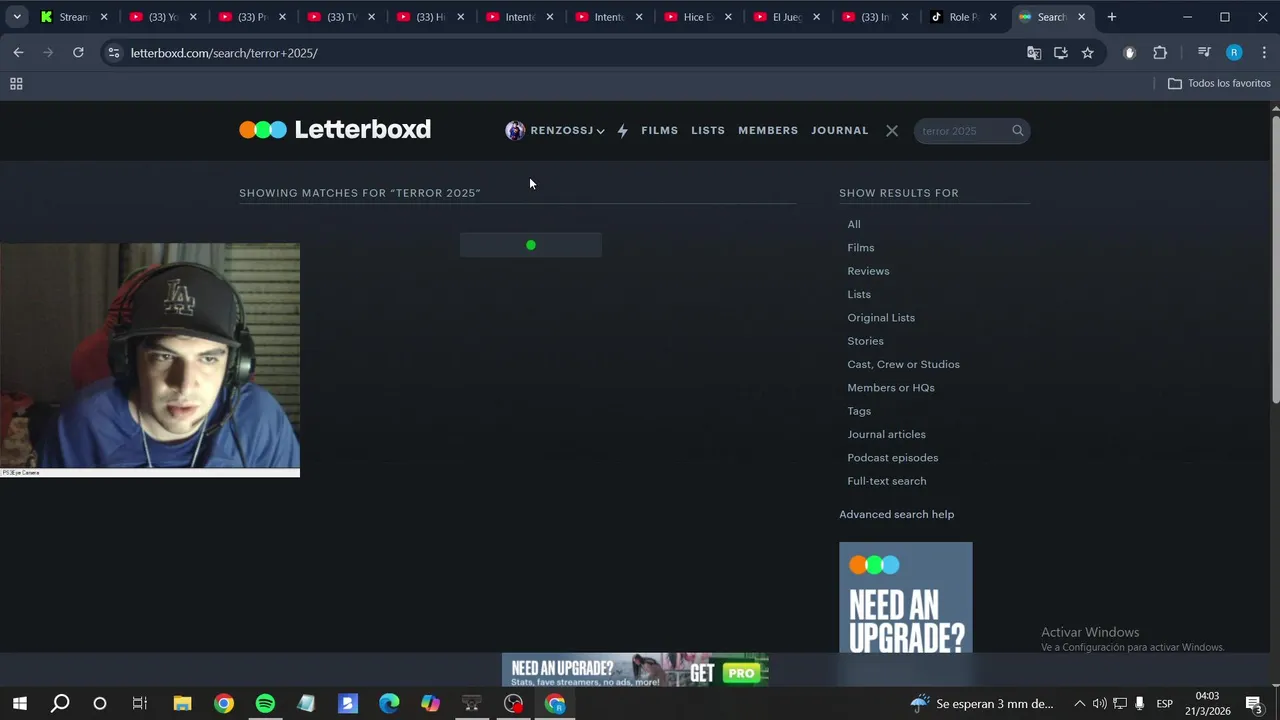1280x720 pixels.
Task: Close the active Letterboxd Search tab
Action: click(x=1081, y=17)
